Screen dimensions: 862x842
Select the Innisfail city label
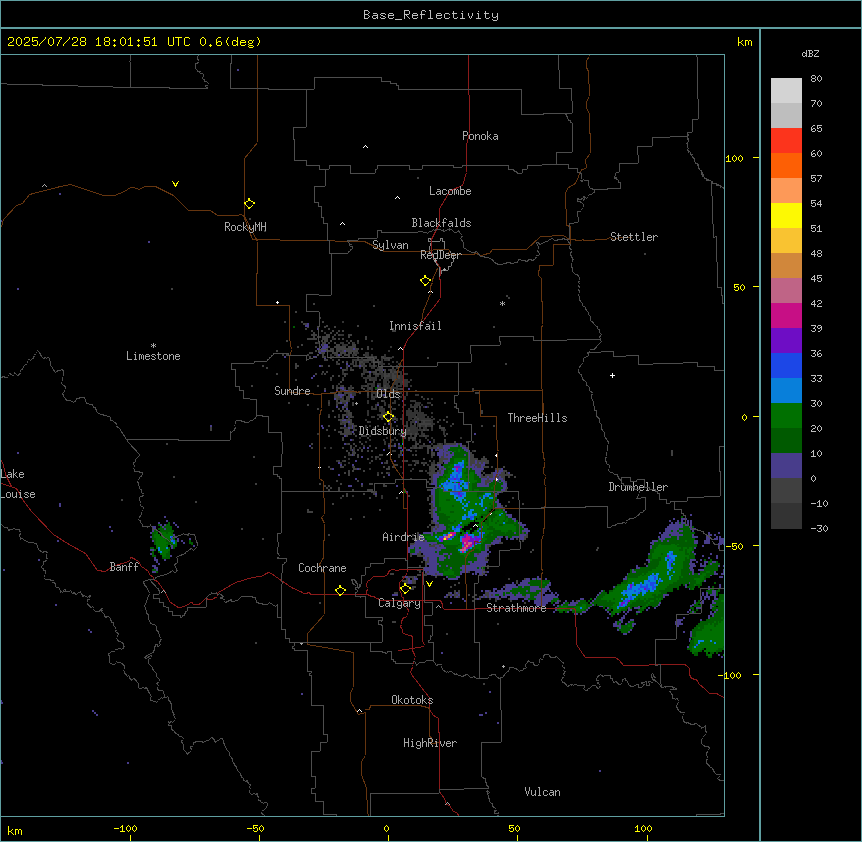click(x=415, y=326)
